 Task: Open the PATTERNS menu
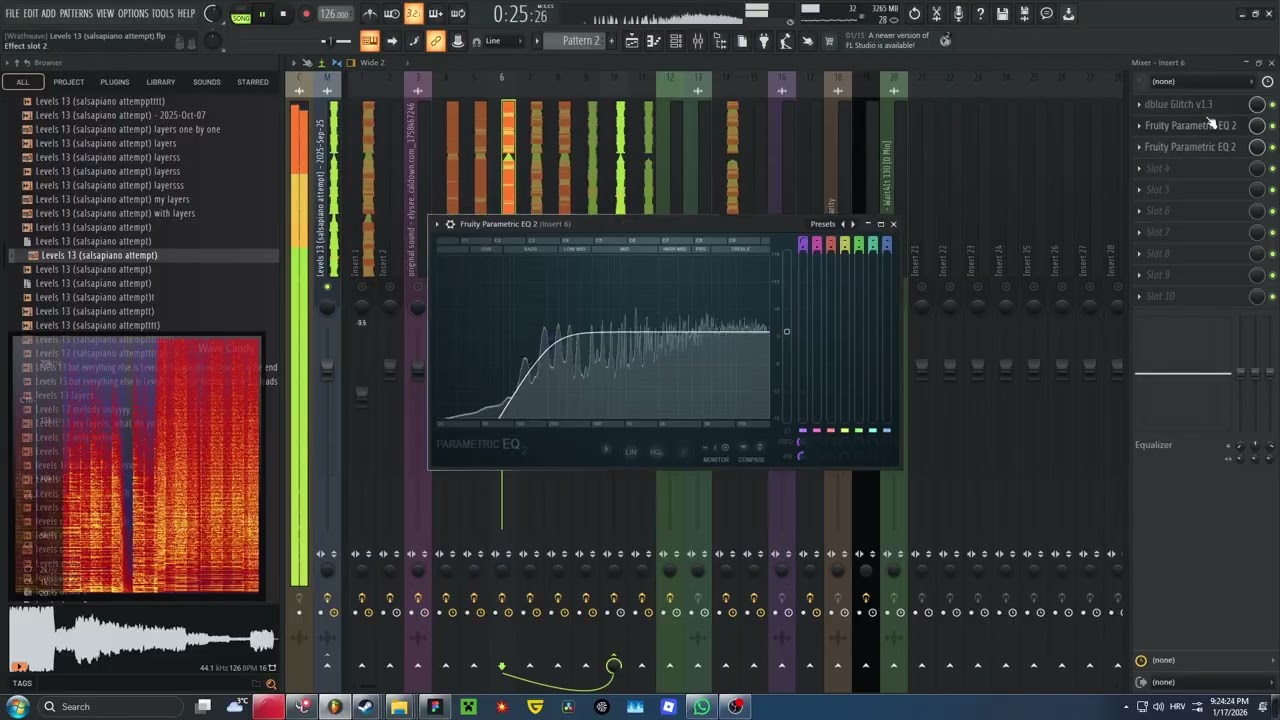[76, 13]
